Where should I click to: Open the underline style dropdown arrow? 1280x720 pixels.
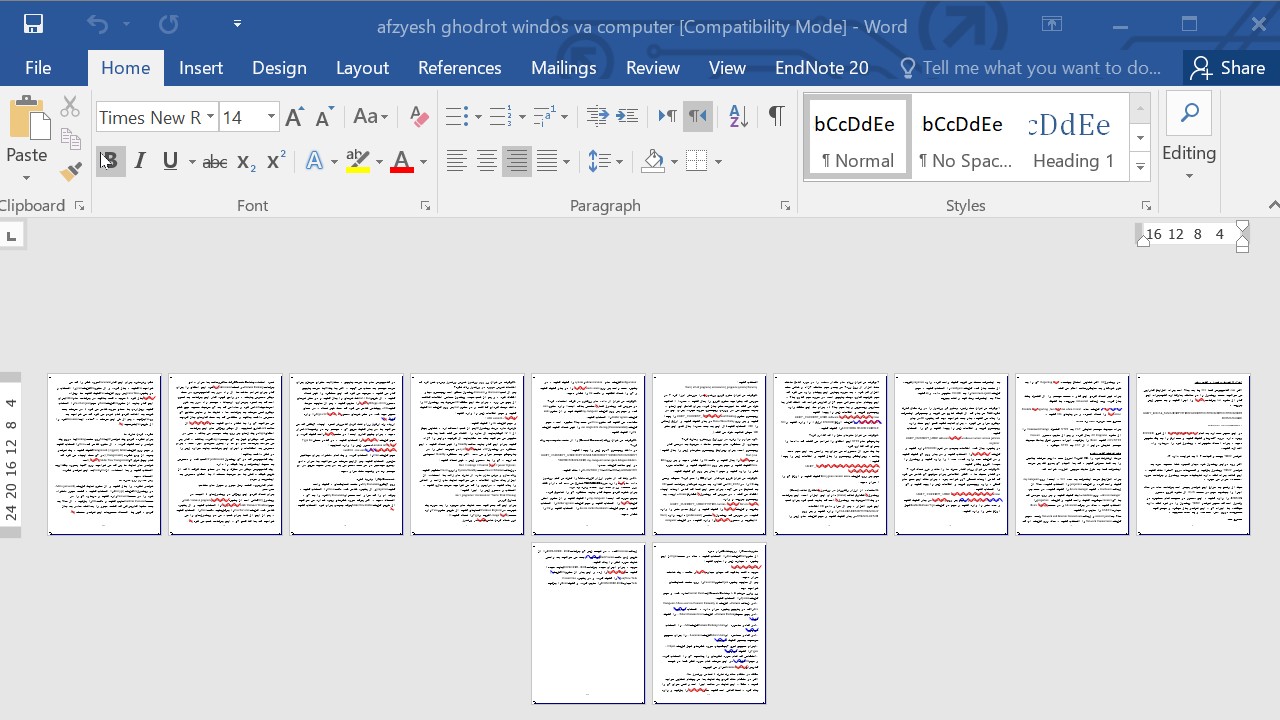coord(191,161)
